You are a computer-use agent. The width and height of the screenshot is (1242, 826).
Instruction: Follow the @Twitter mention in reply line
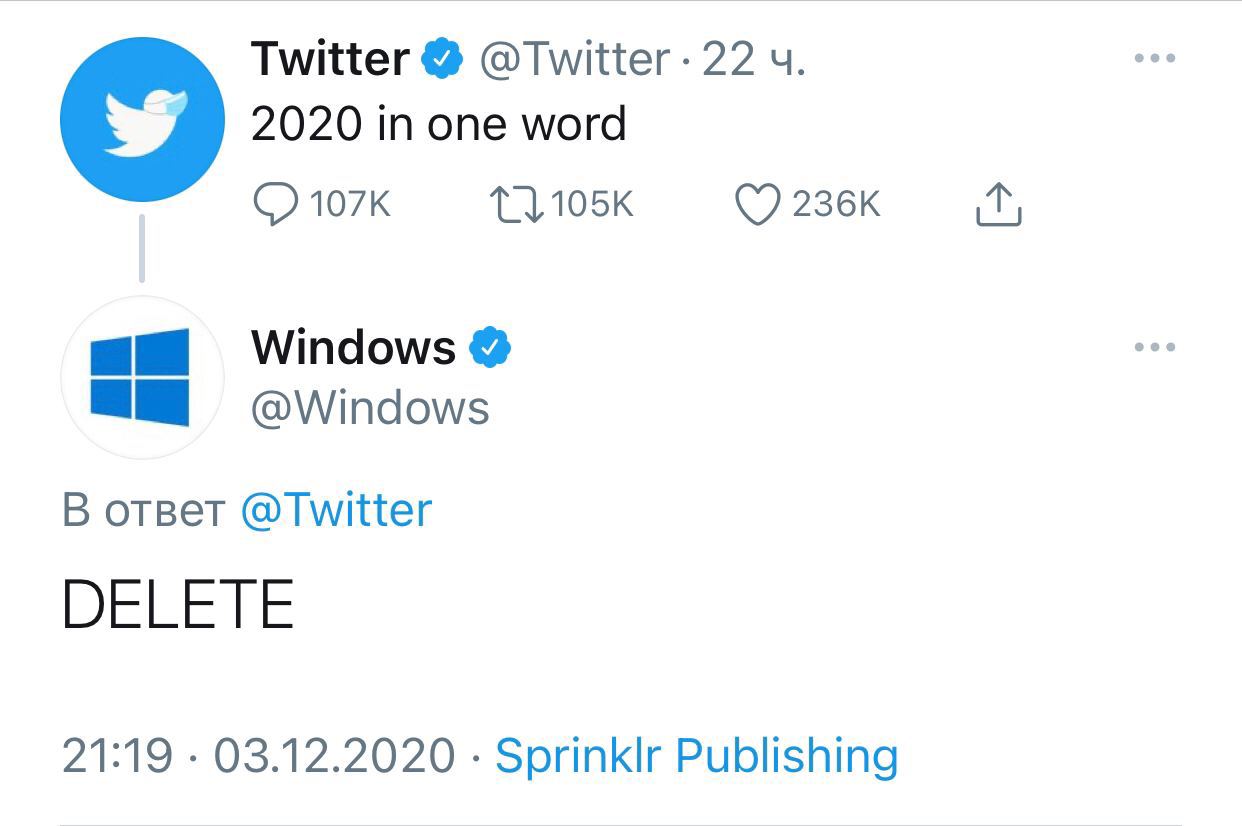pyautogui.click(x=336, y=510)
